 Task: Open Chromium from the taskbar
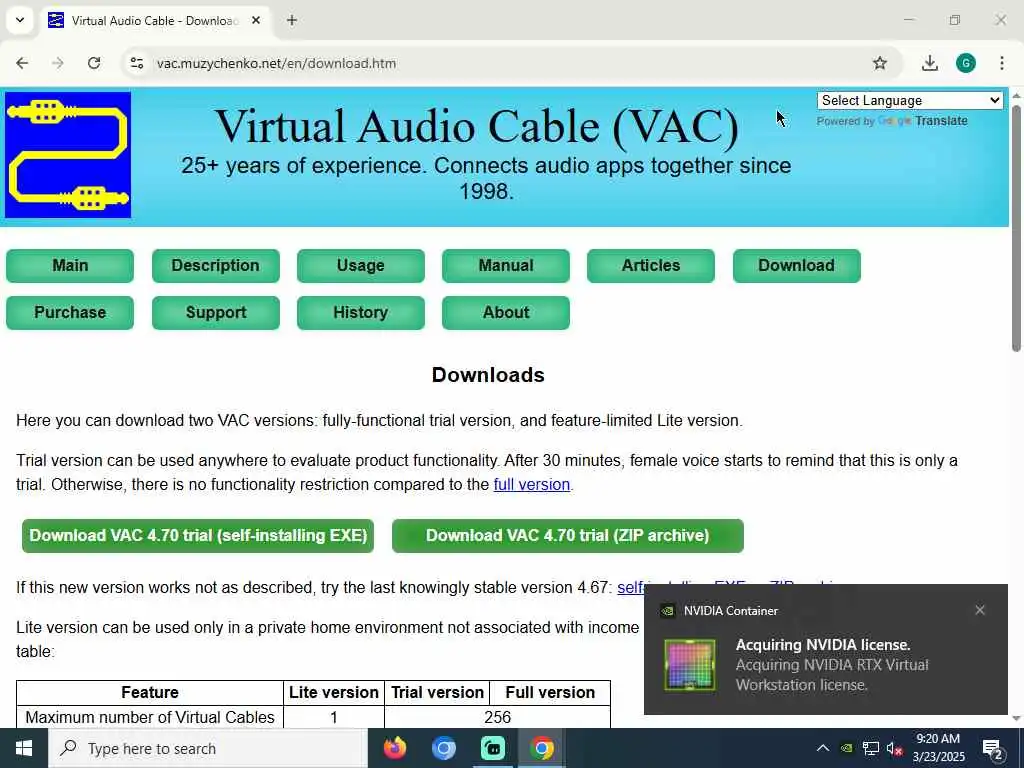443,748
